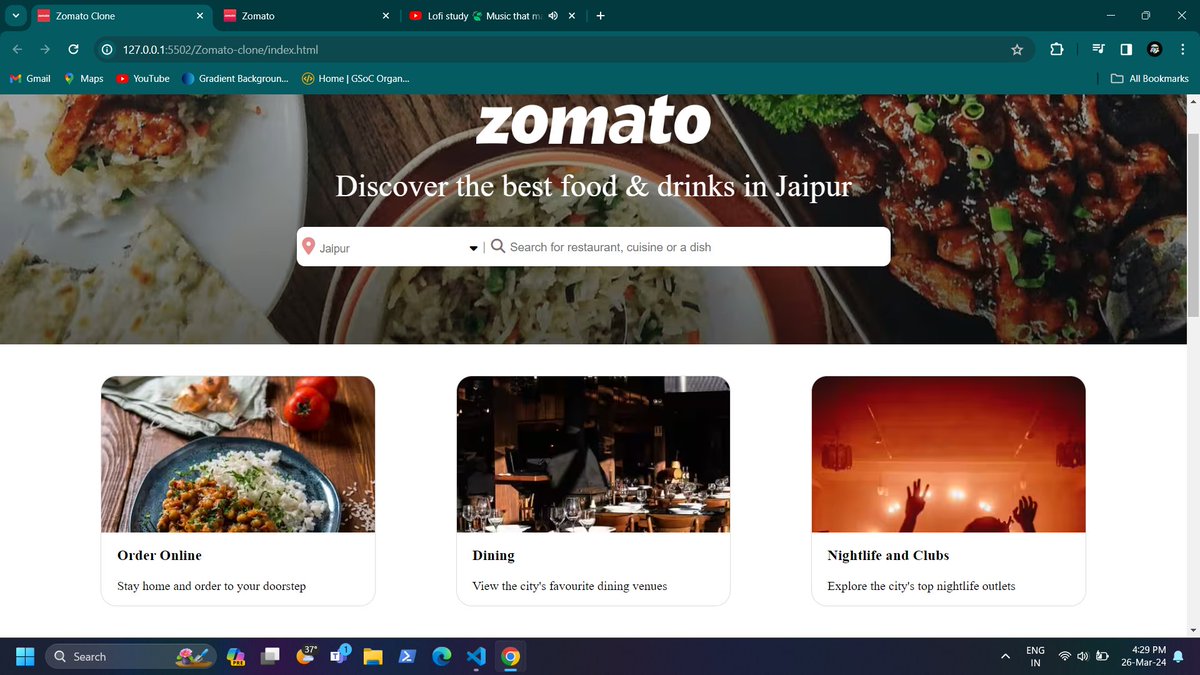Open PowerShell terminal taskbar icon
1200x675 pixels.
407,656
